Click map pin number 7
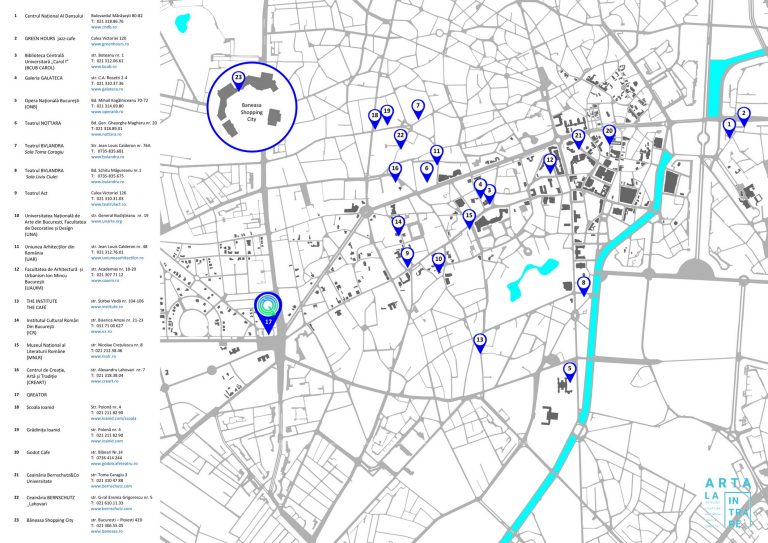Viewport: 768px width, 543px height. (418, 106)
